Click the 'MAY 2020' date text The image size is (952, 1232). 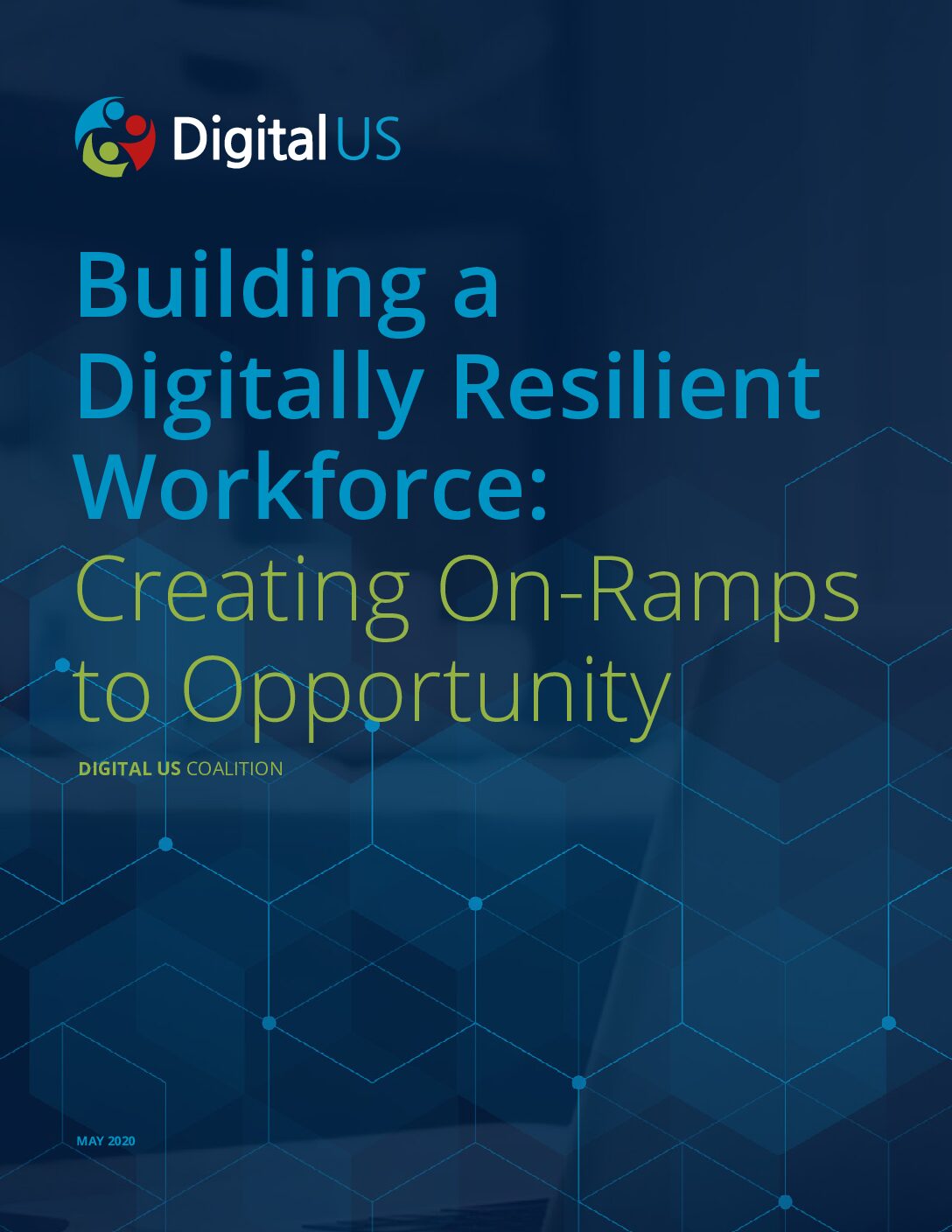click(x=106, y=1141)
